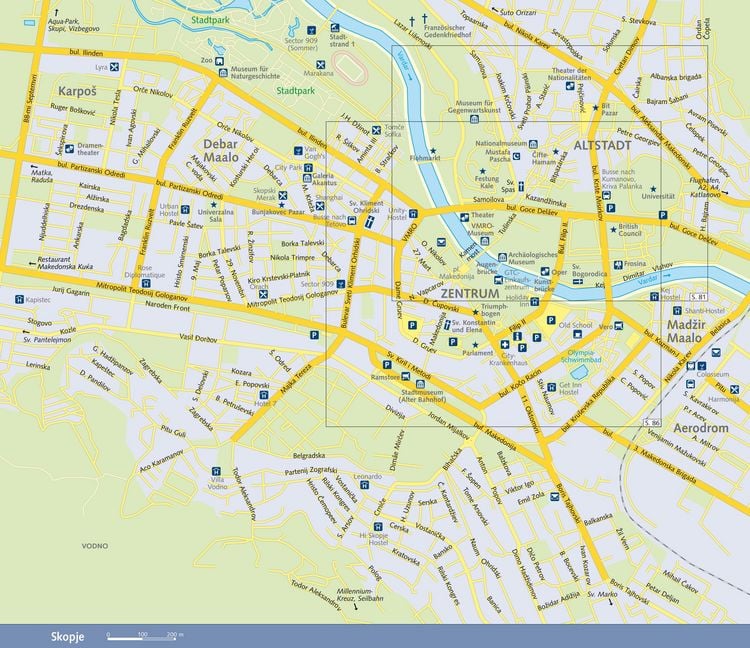This screenshot has height=648, width=750.
Task: Select the Debar Maalo district label
Action: click(221, 150)
